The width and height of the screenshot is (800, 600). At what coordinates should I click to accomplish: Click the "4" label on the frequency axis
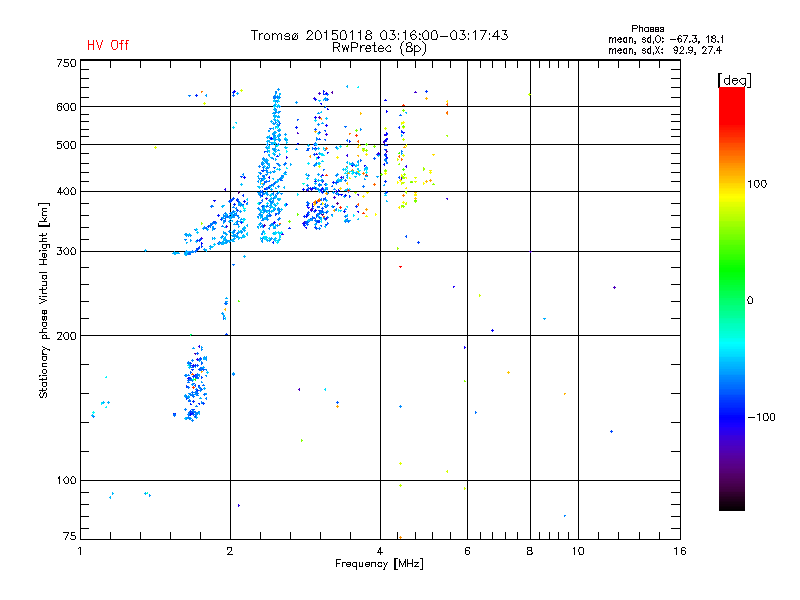point(380,551)
